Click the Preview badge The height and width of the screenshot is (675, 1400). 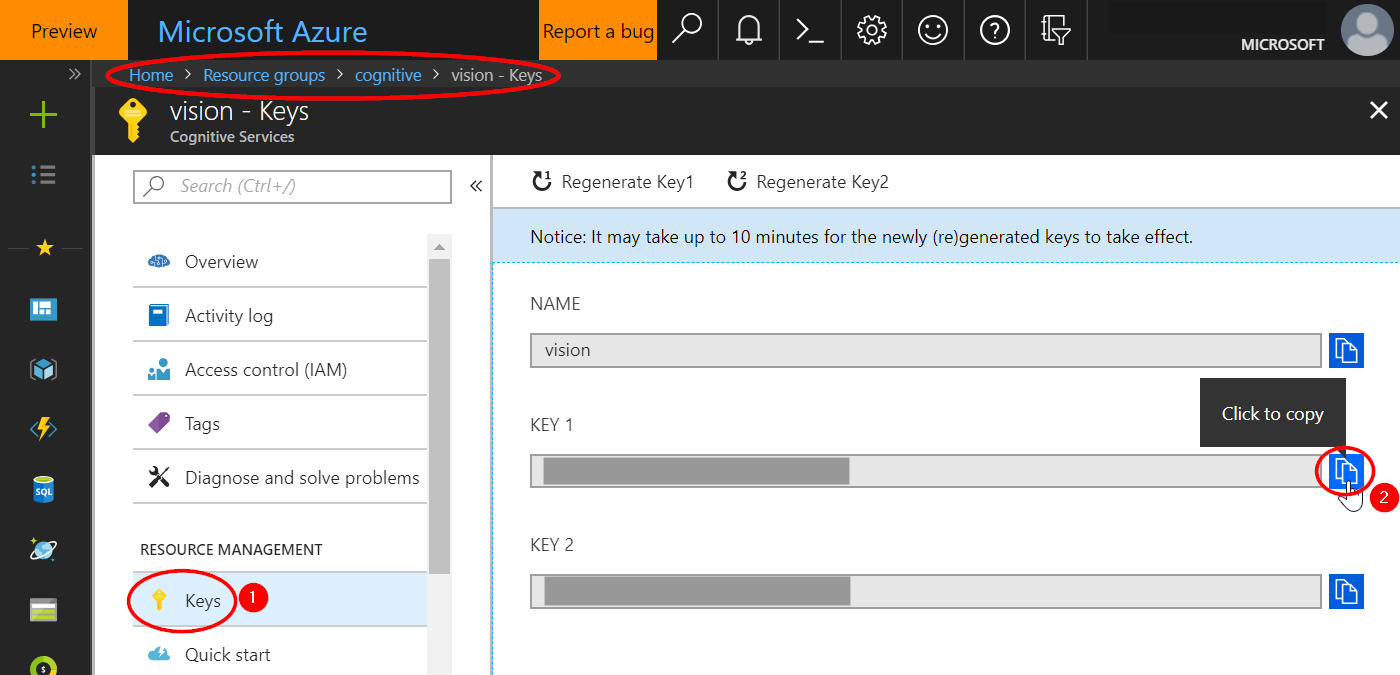(64, 30)
